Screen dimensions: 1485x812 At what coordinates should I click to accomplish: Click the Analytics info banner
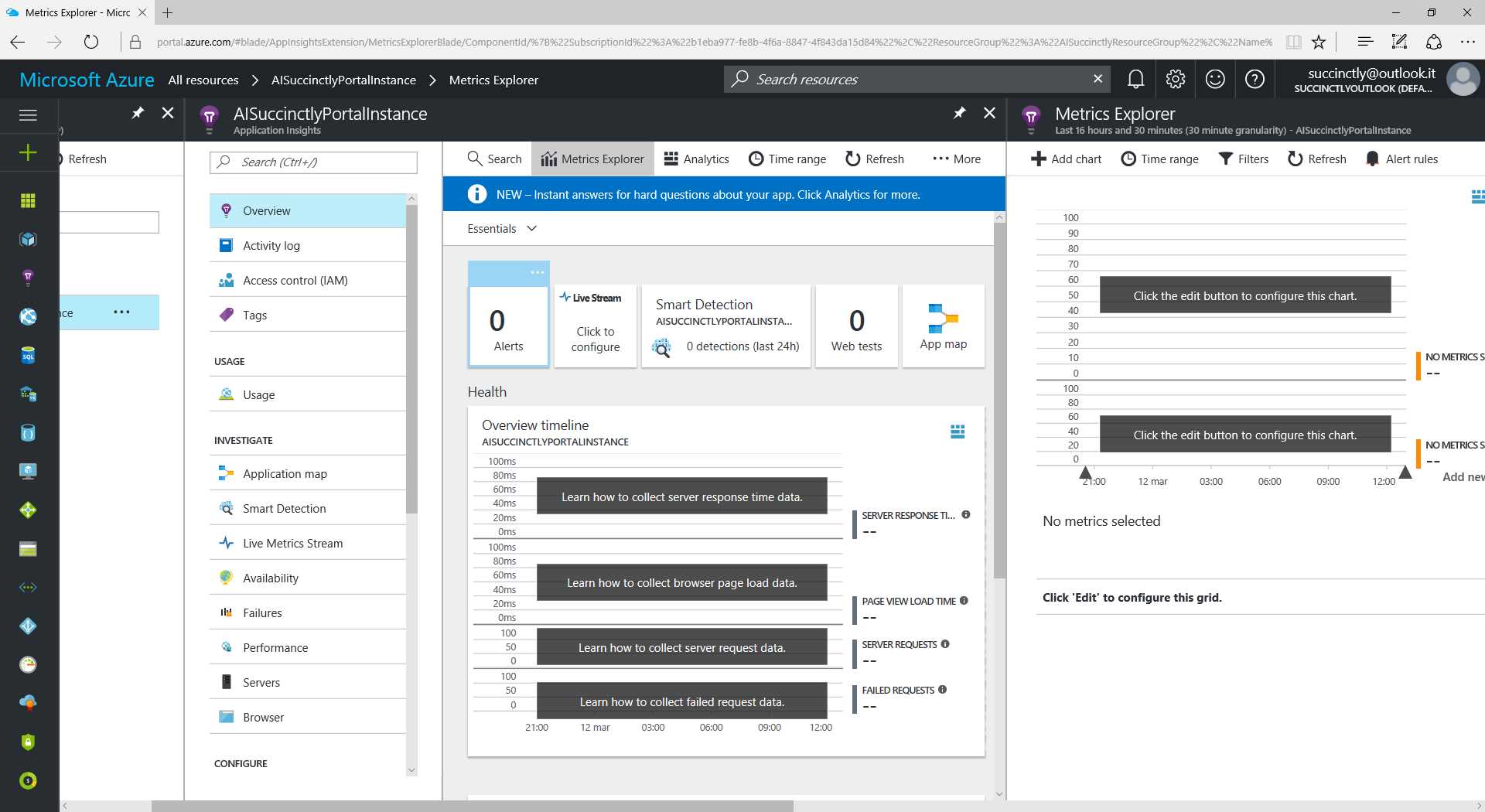pos(724,194)
